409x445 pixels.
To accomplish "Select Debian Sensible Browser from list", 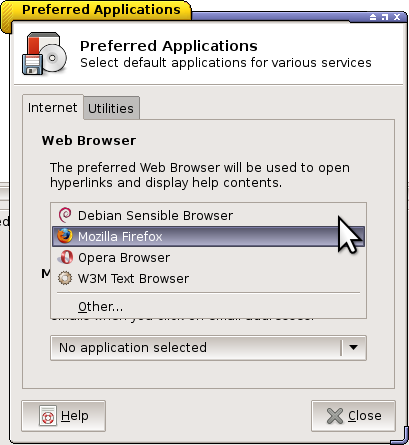I will (208, 215).
